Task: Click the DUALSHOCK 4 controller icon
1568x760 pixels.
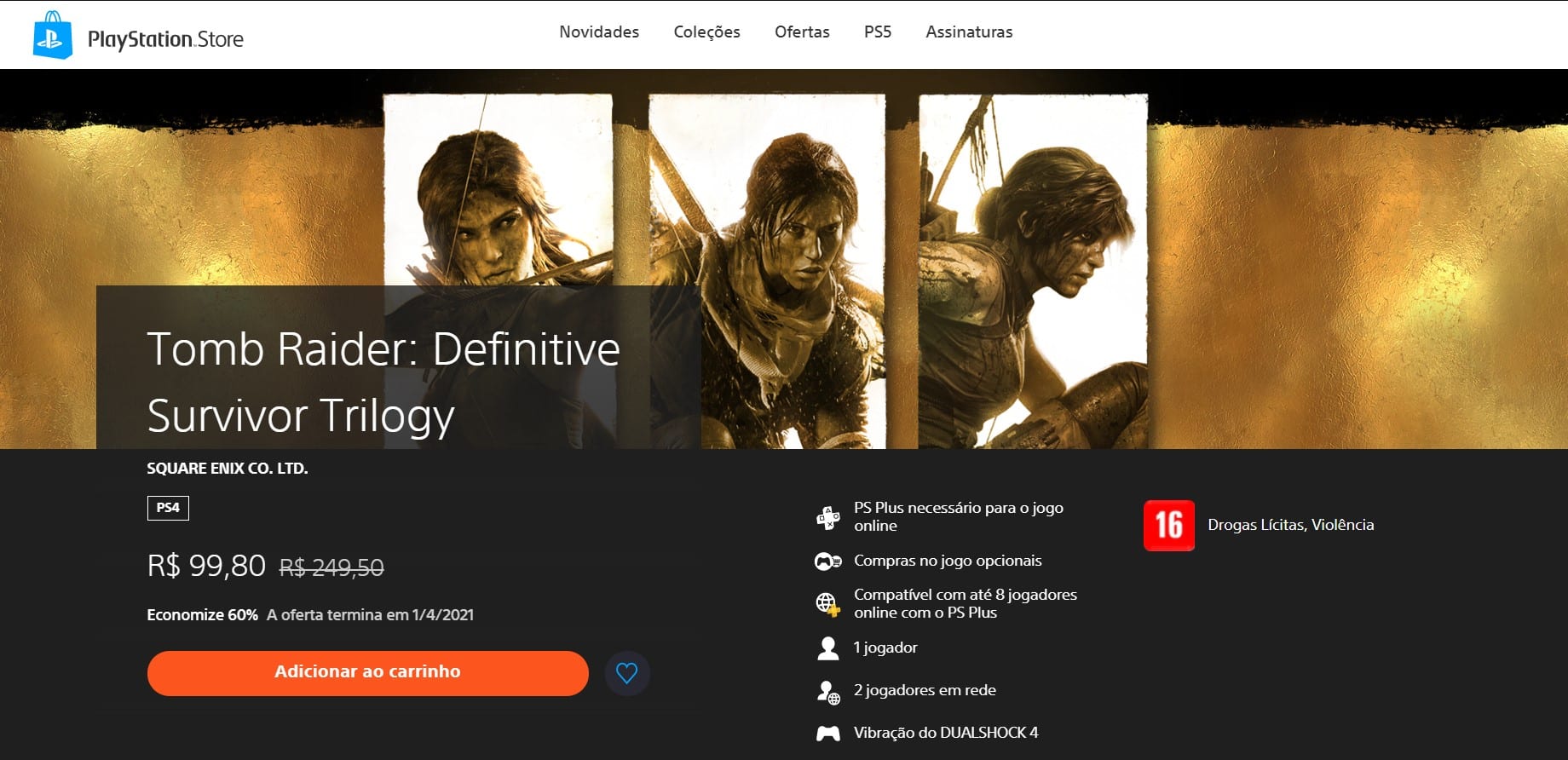Action: click(827, 734)
